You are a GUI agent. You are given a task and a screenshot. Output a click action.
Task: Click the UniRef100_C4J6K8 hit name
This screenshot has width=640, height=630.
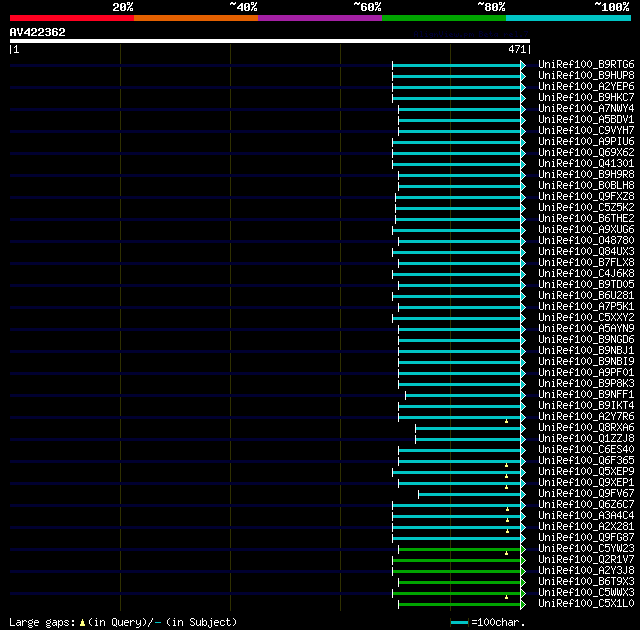tap(586, 274)
